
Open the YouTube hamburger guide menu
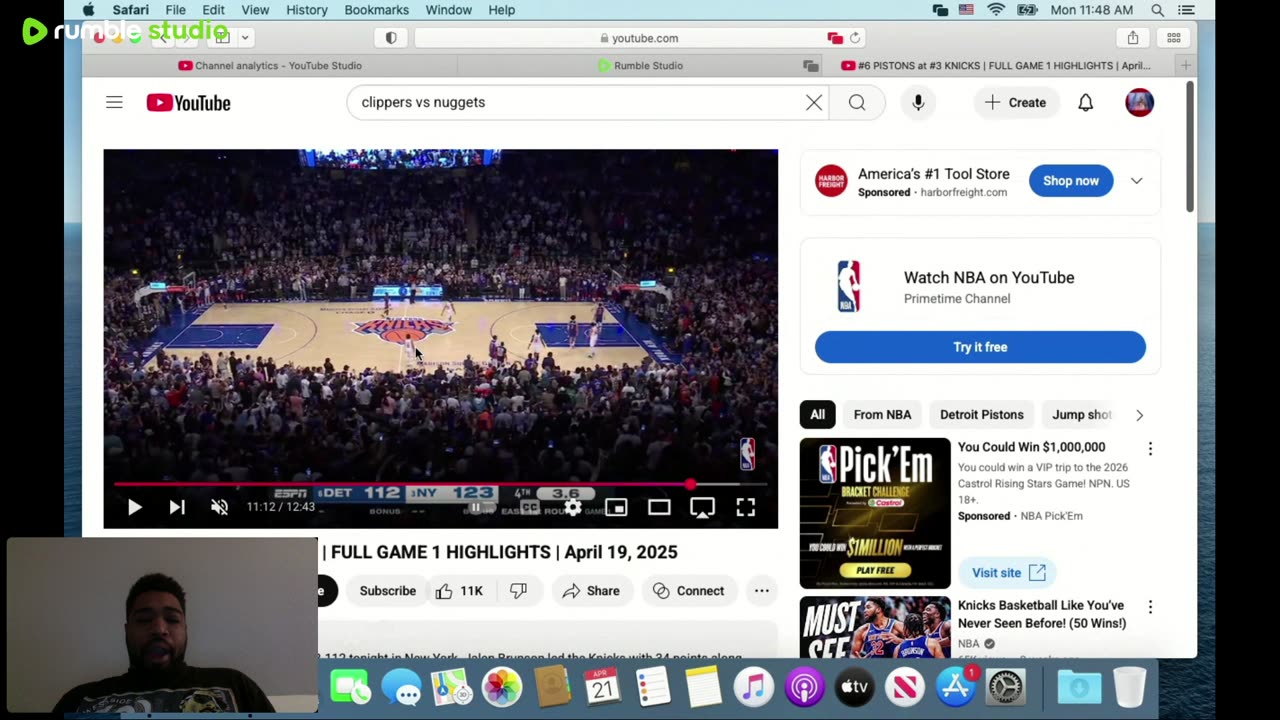pos(114,102)
